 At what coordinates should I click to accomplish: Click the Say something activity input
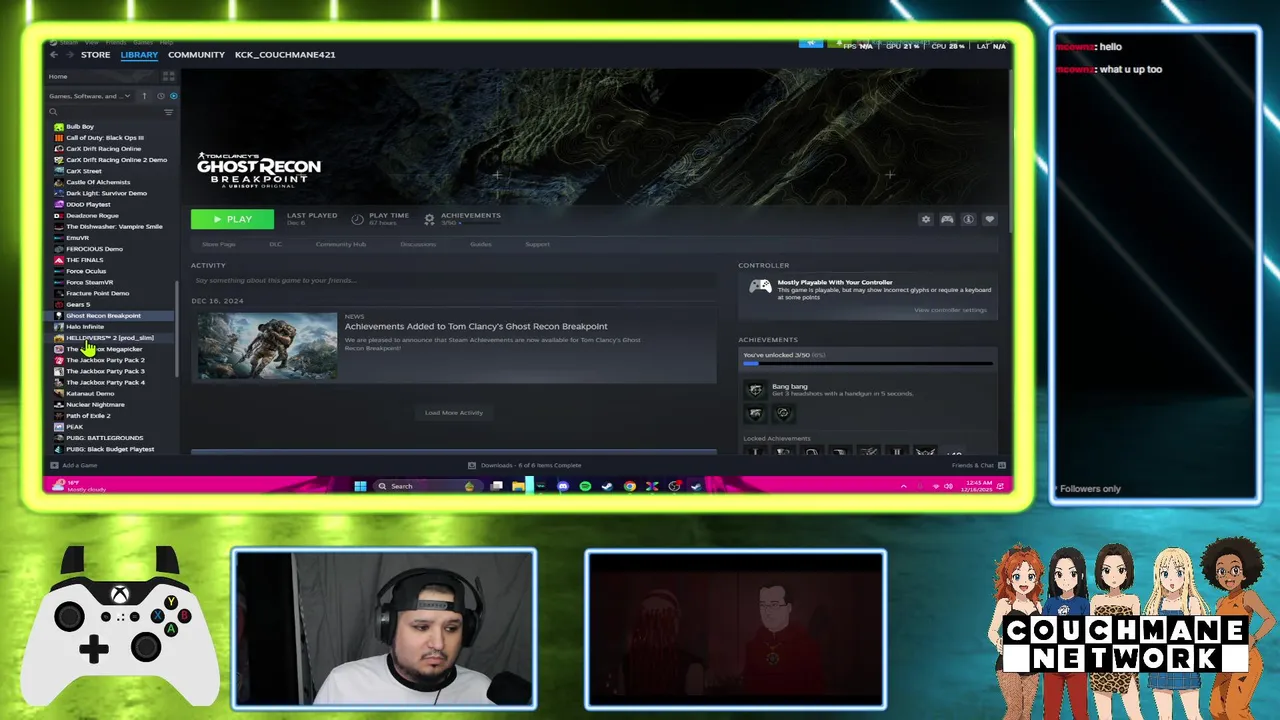click(x=454, y=281)
